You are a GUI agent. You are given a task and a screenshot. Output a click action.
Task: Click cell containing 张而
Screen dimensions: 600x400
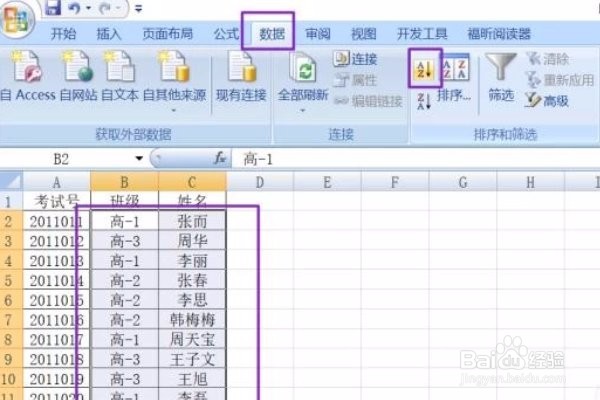point(192,222)
